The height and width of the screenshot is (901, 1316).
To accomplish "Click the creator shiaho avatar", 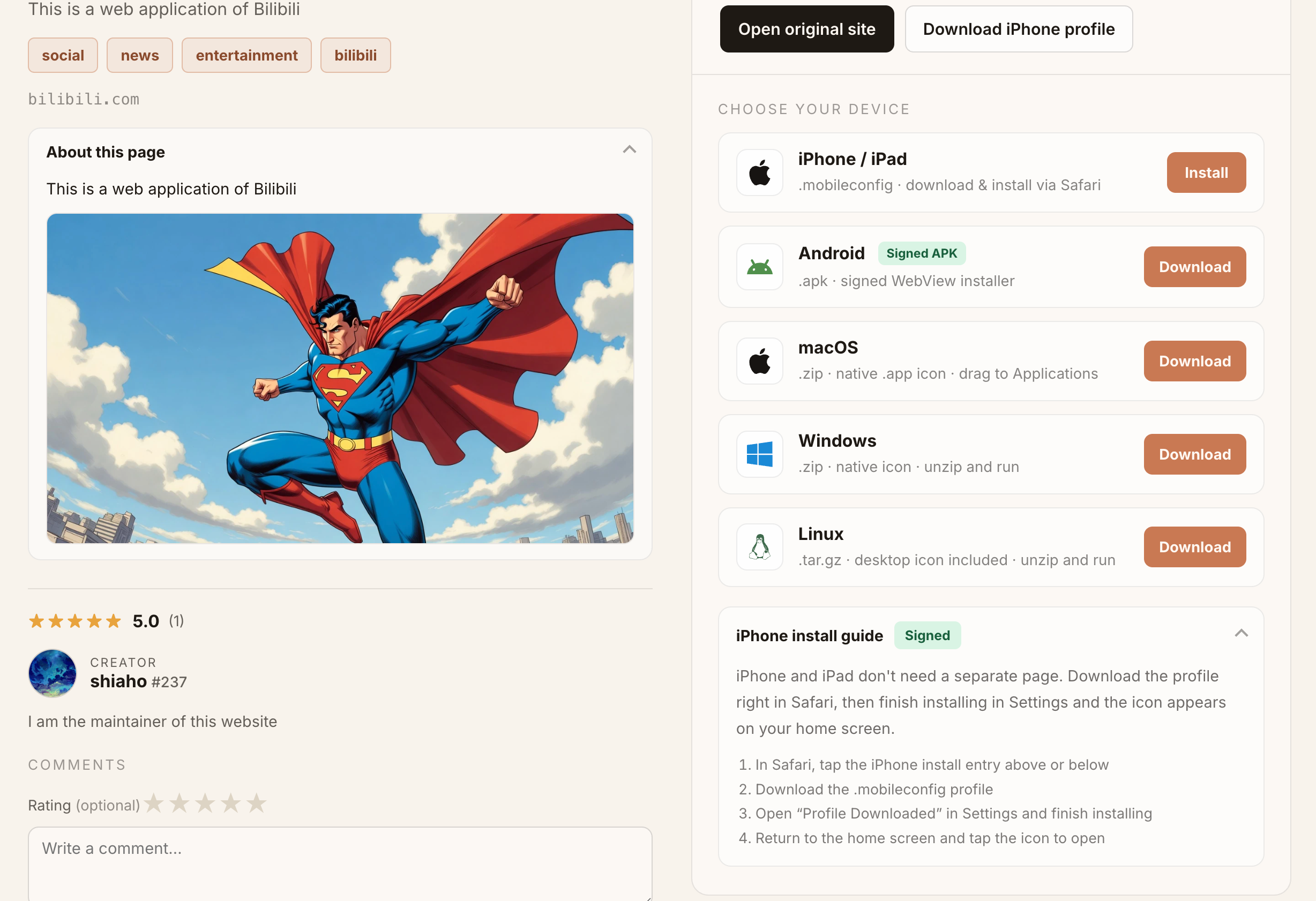I will tap(52, 673).
